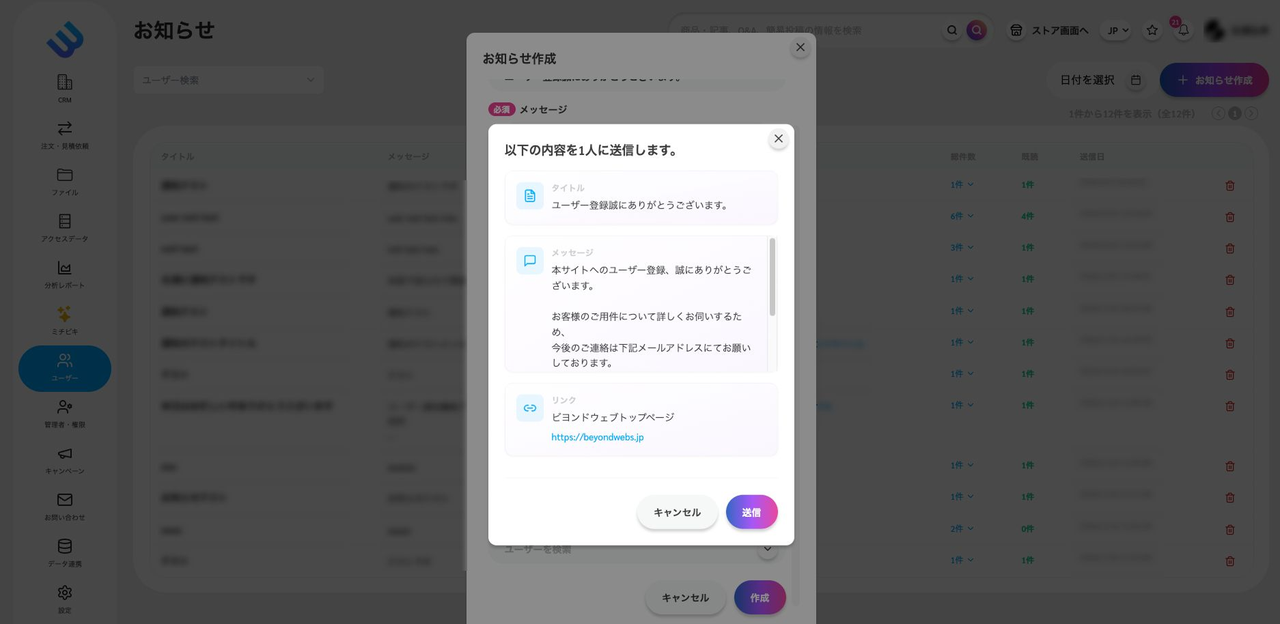Close the send confirmation dialog with X
The height and width of the screenshot is (624, 1280).
pos(778,139)
